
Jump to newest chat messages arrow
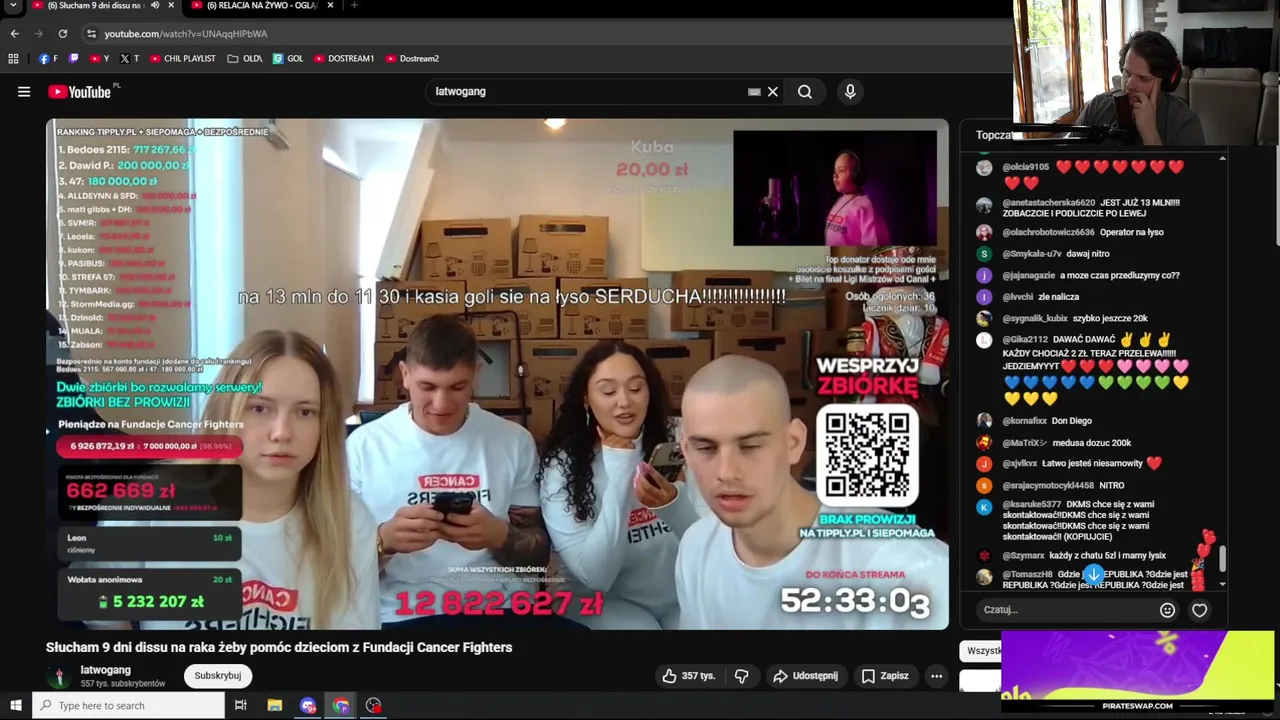pyautogui.click(x=1093, y=575)
